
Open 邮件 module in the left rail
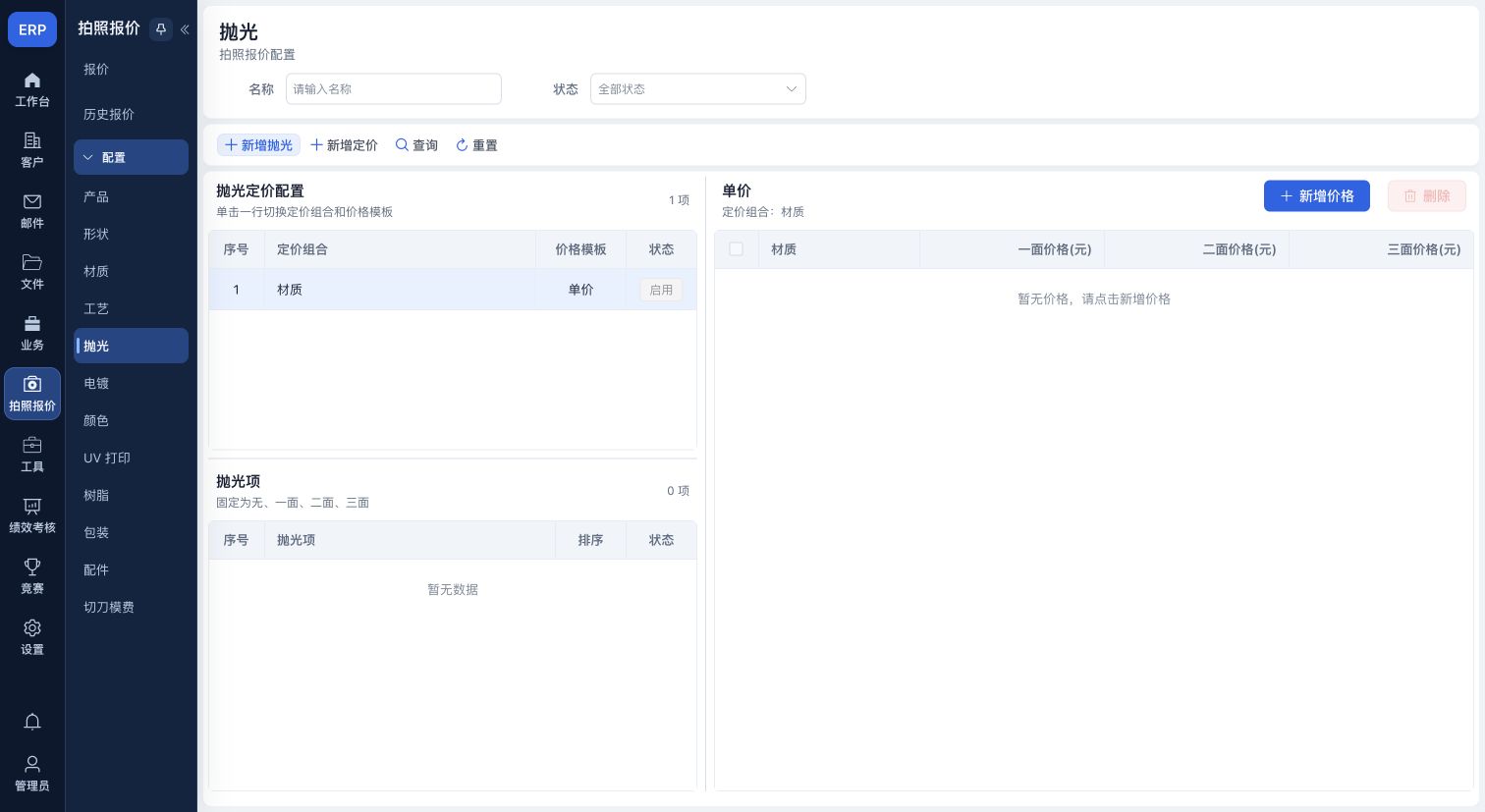[32, 211]
